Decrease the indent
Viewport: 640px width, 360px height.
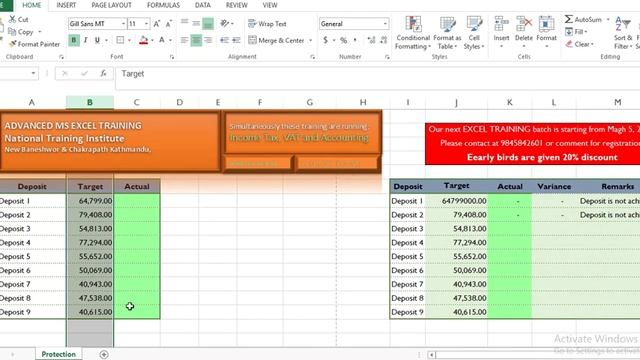click(x=224, y=40)
